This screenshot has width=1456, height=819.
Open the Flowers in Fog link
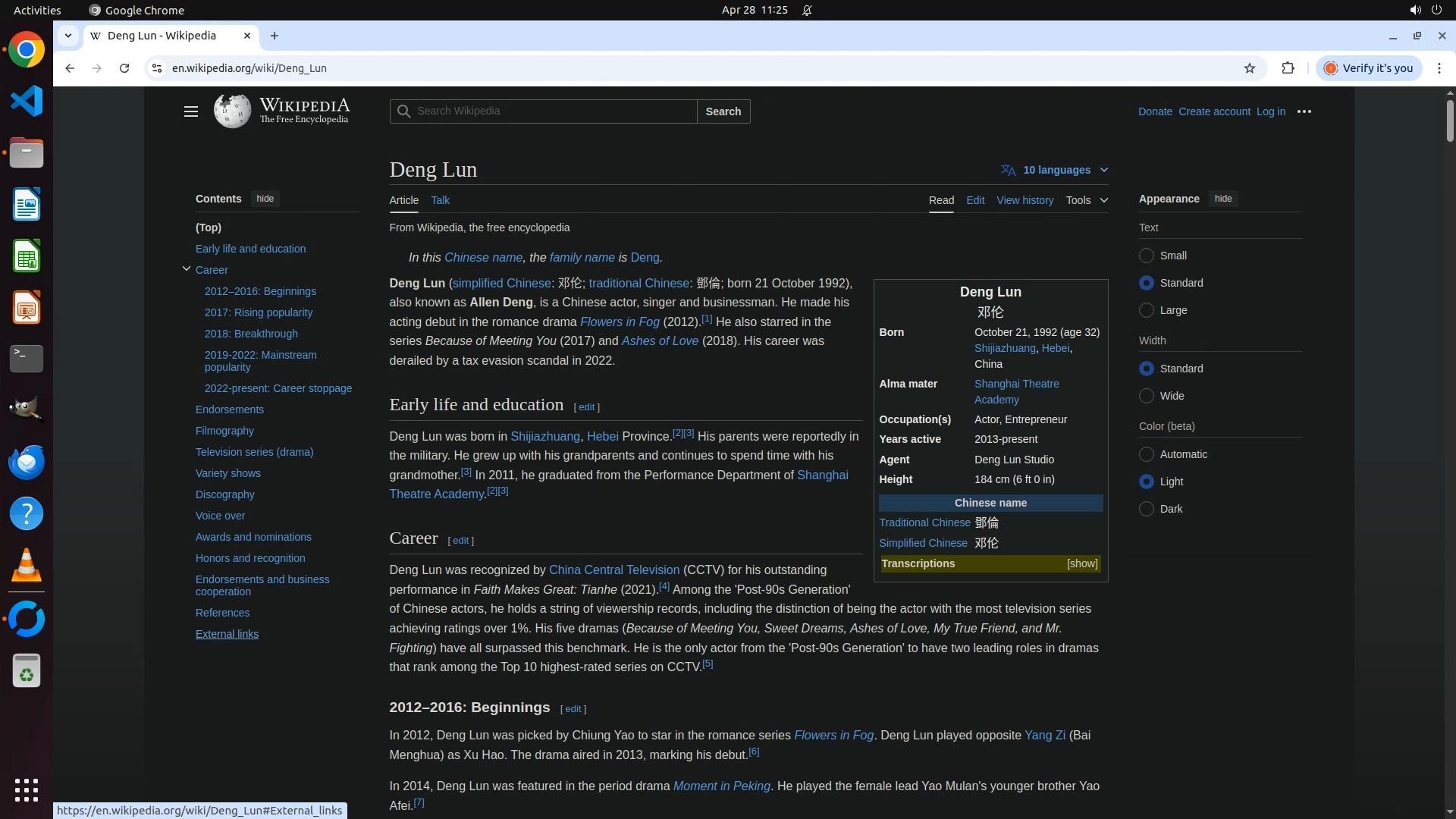click(620, 322)
